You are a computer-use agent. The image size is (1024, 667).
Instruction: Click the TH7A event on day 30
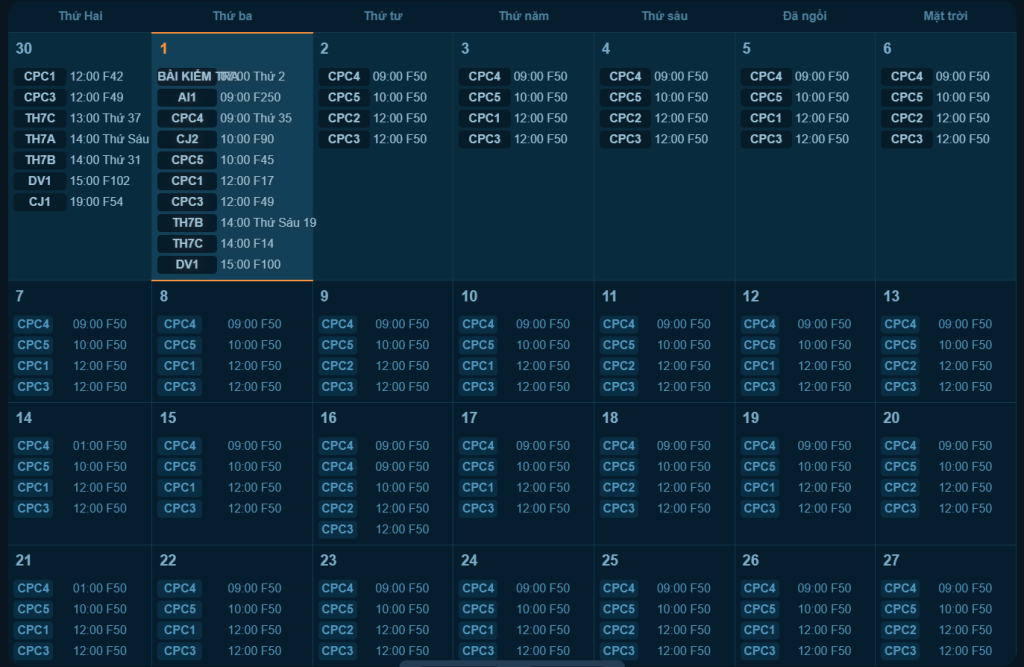coord(40,139)
